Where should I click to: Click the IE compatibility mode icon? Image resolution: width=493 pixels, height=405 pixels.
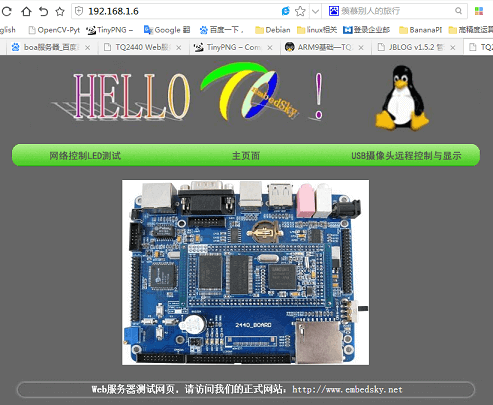tap(286, 11)
